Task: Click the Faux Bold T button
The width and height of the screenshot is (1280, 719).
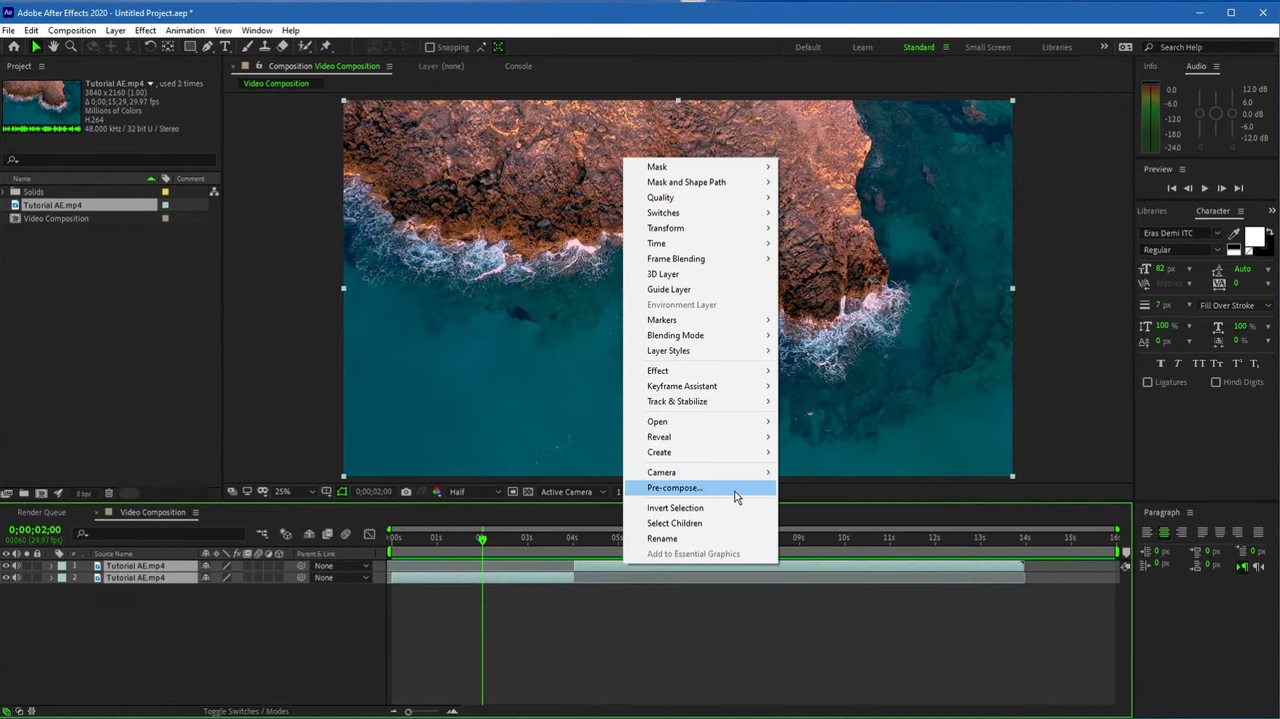Action: (x=1160, y=363)
